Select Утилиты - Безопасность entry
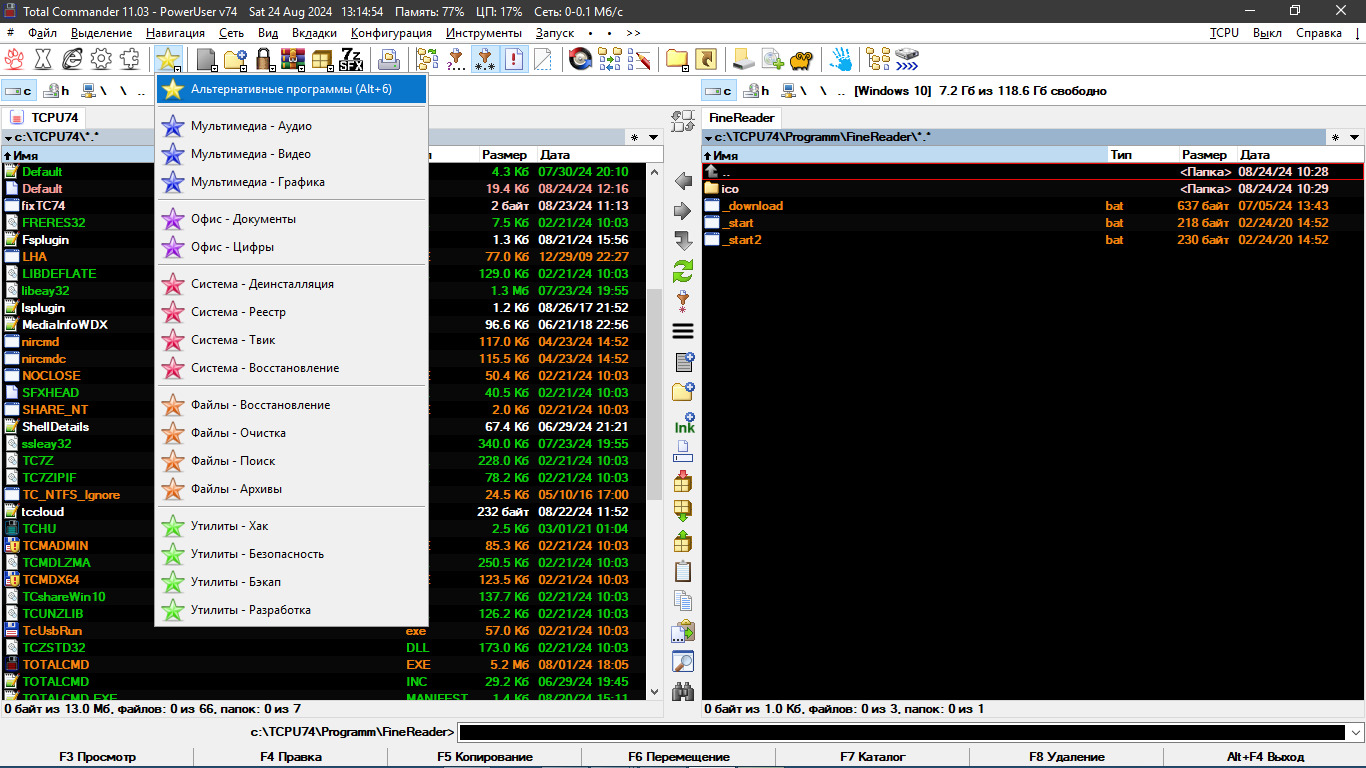Image resolution: width=1366 pixels, height=768 pixels. pyautogui.click(x=291, y=554)
